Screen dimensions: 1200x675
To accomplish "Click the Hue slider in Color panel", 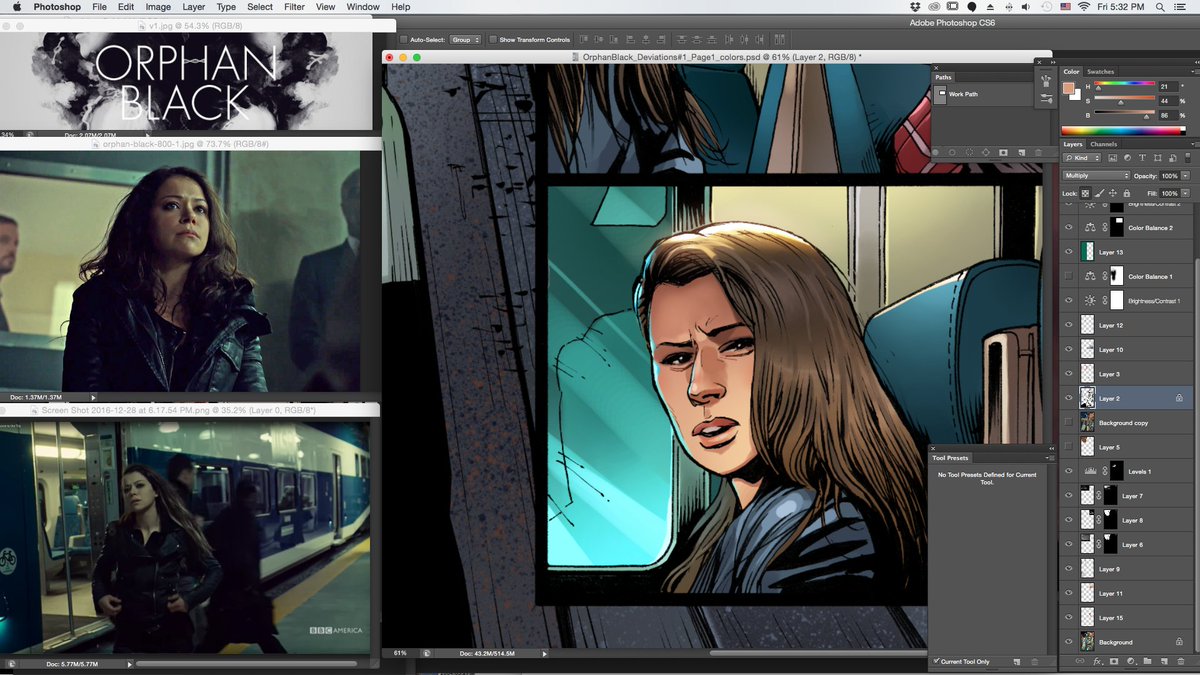I will 1124,85.
